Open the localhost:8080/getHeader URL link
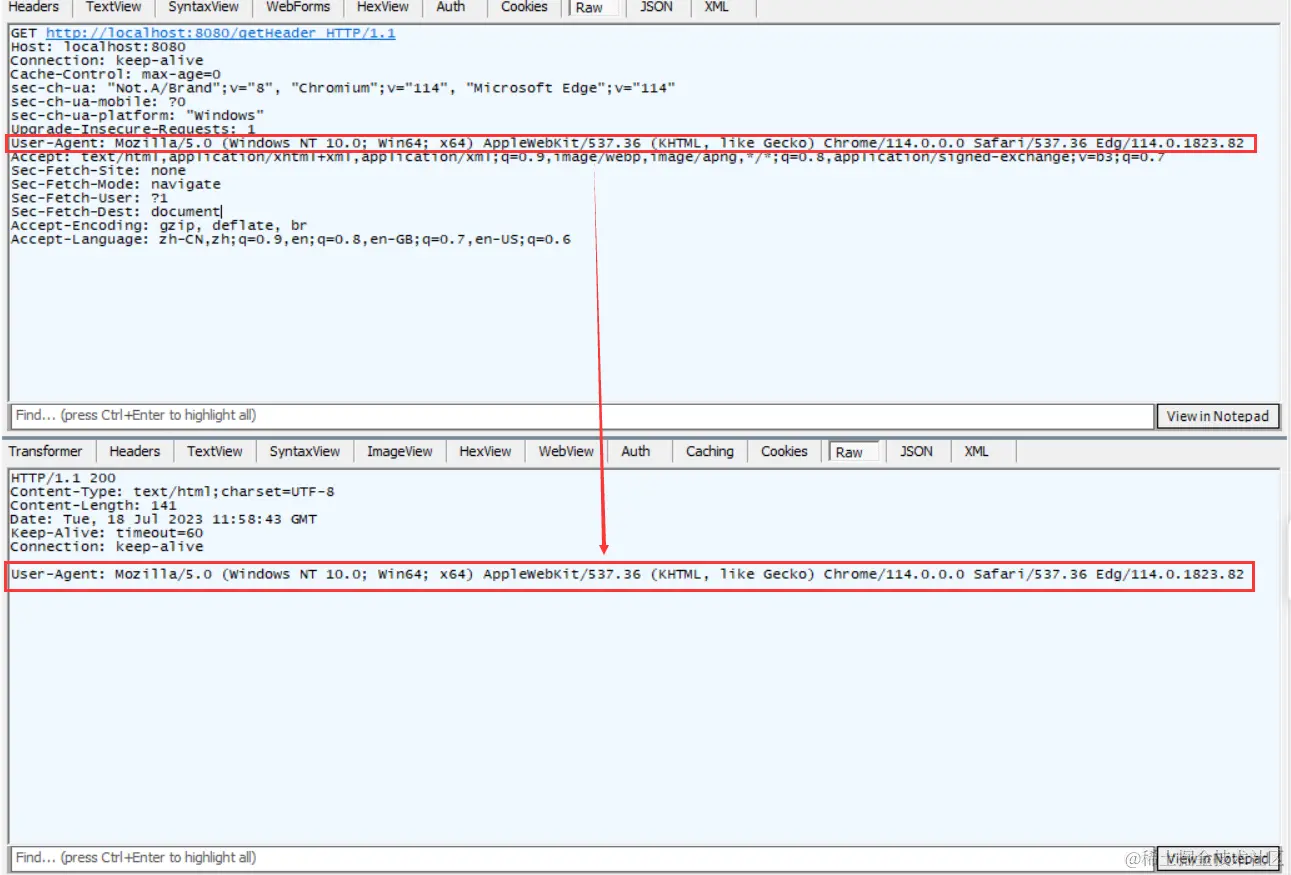The width and height of the screenshot is (1291, 875). (221, 33)
